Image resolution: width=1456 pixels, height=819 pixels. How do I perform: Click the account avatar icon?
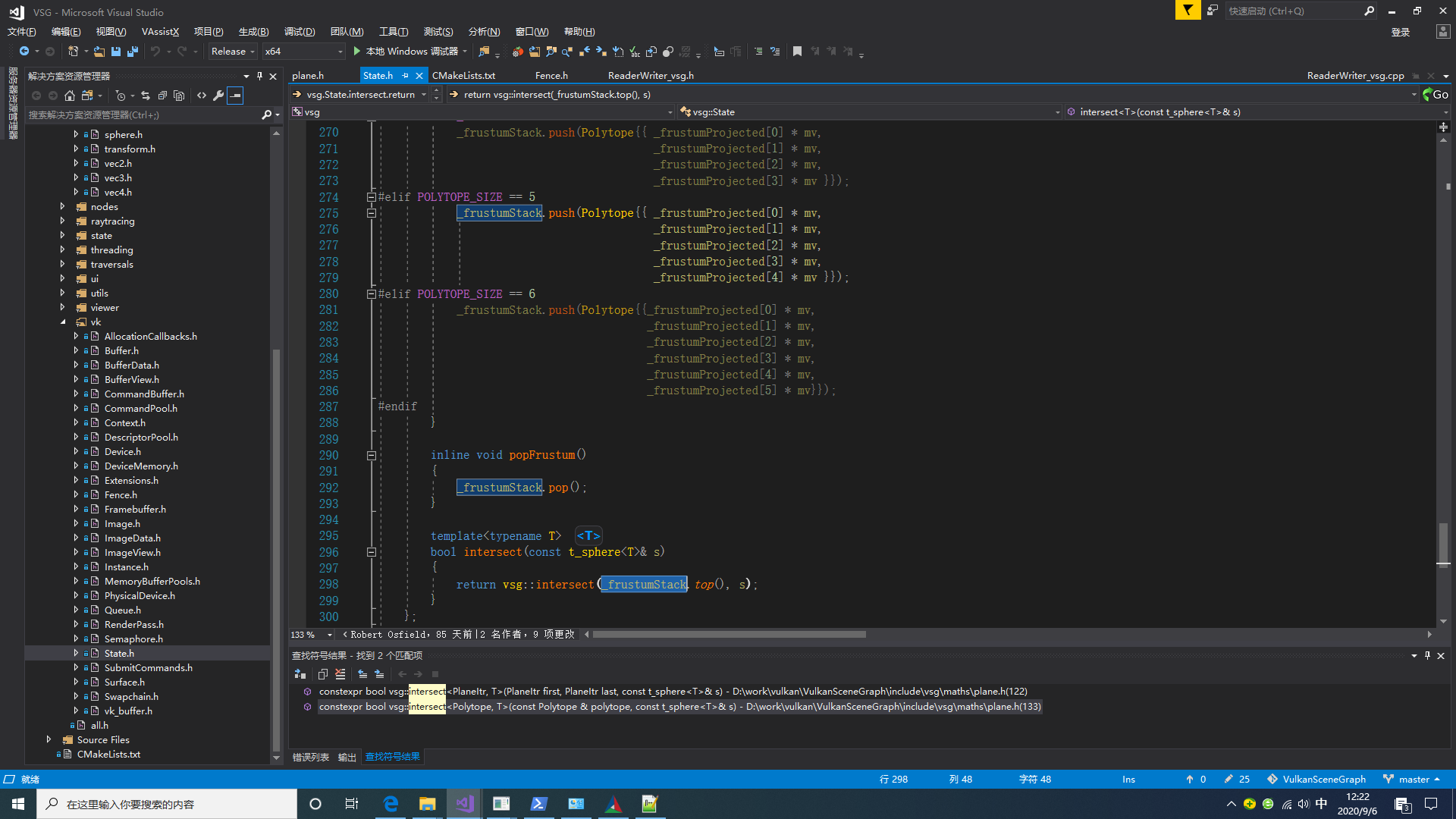tap(1443, 32)
